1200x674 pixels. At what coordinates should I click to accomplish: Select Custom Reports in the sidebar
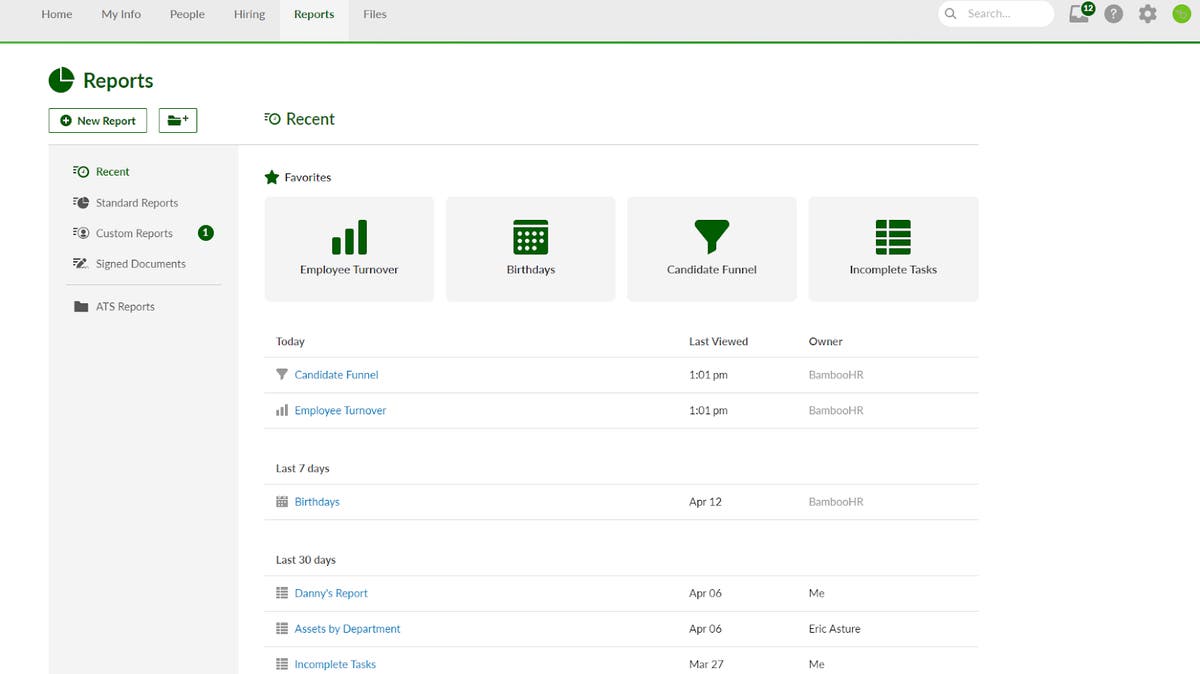(x=132, y=232)
